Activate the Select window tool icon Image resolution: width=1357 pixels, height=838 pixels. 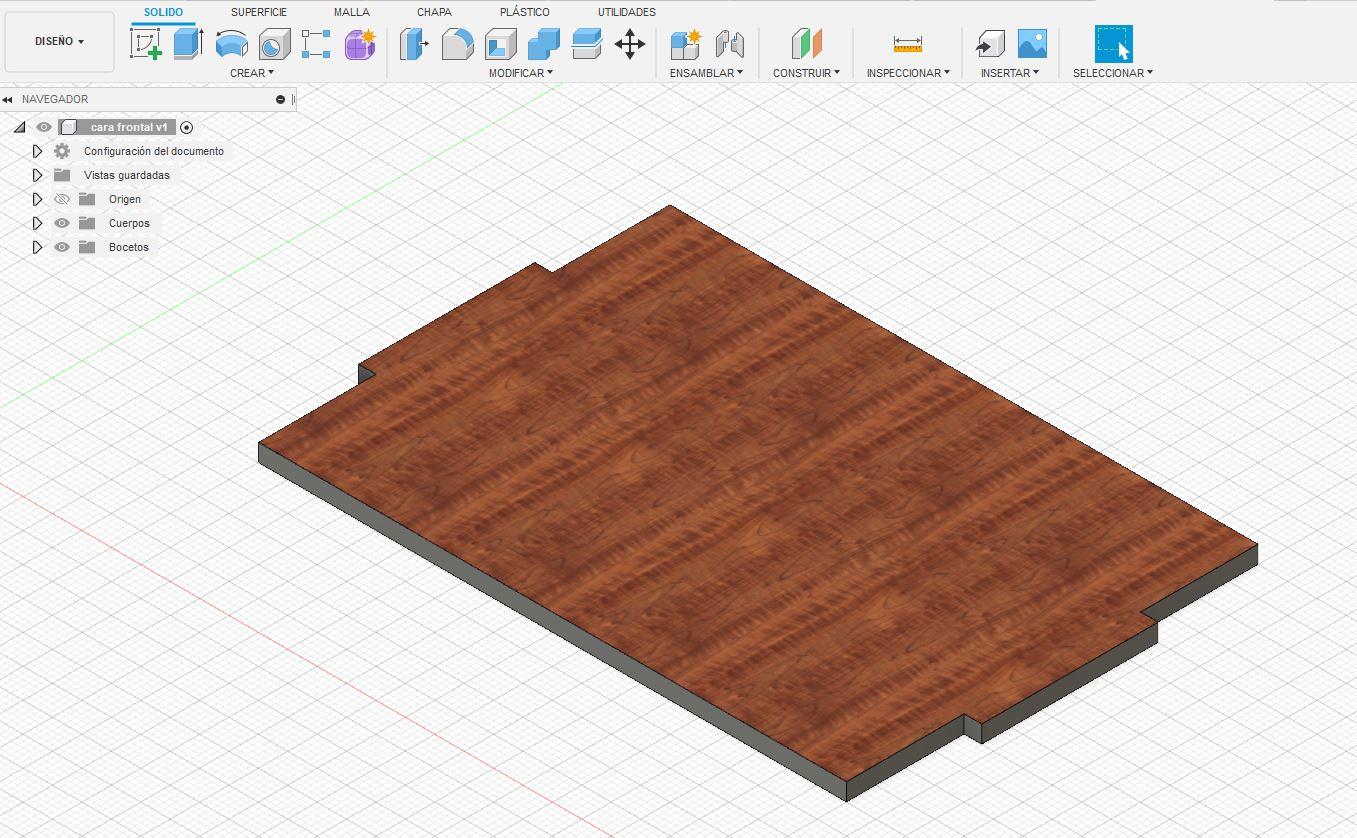[x=1113, y=44]
